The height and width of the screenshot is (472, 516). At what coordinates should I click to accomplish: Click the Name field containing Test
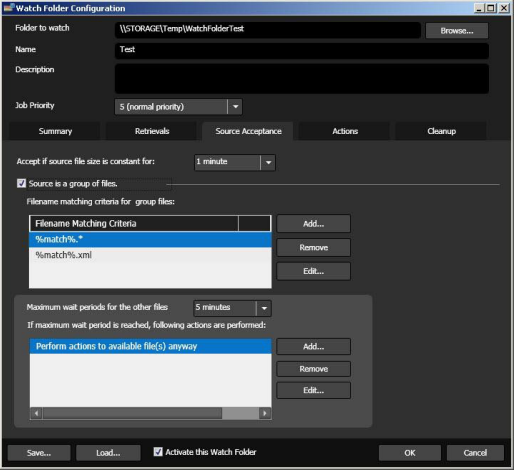click(302, 50)
